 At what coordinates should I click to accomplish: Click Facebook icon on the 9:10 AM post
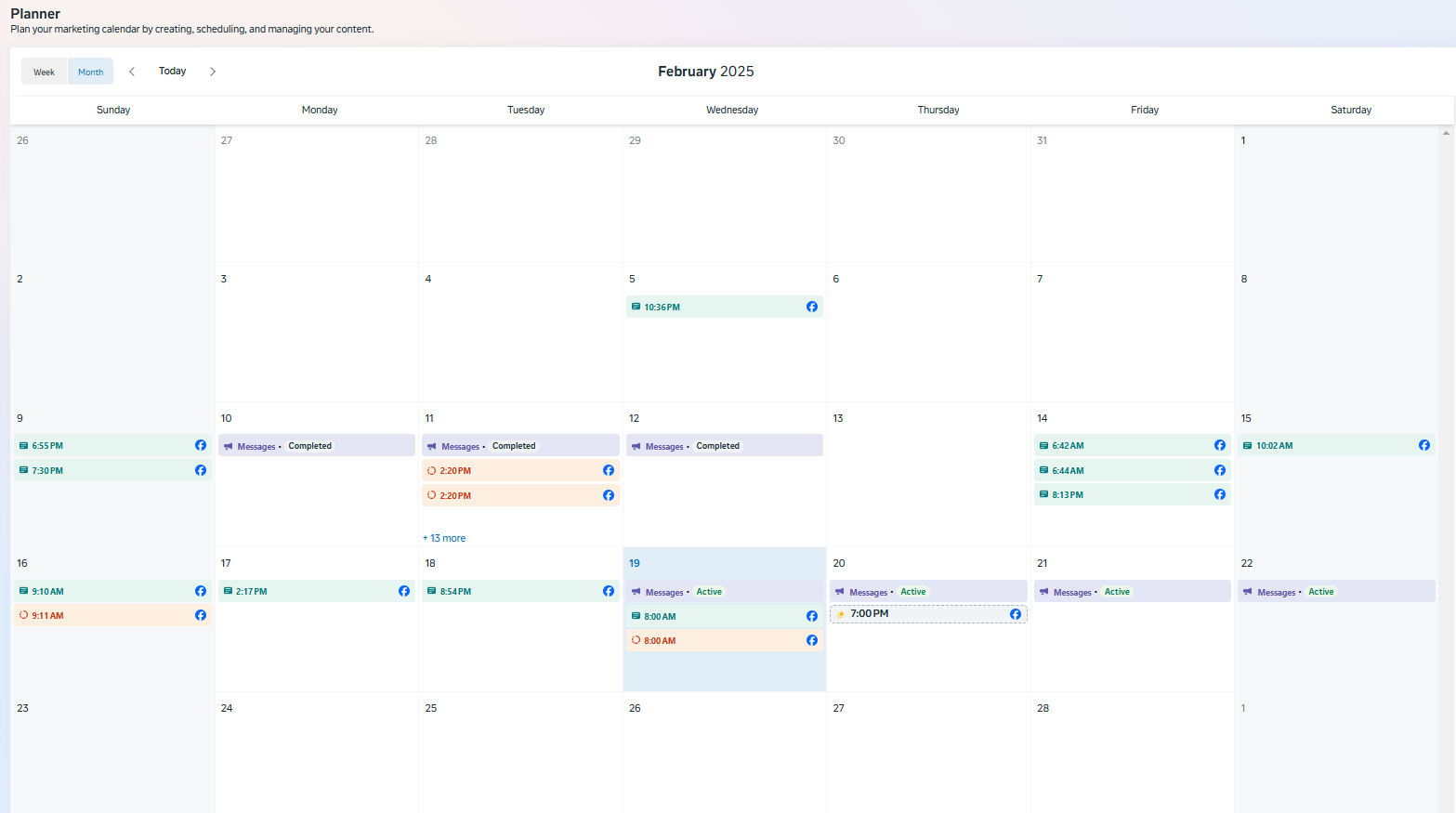201,591
